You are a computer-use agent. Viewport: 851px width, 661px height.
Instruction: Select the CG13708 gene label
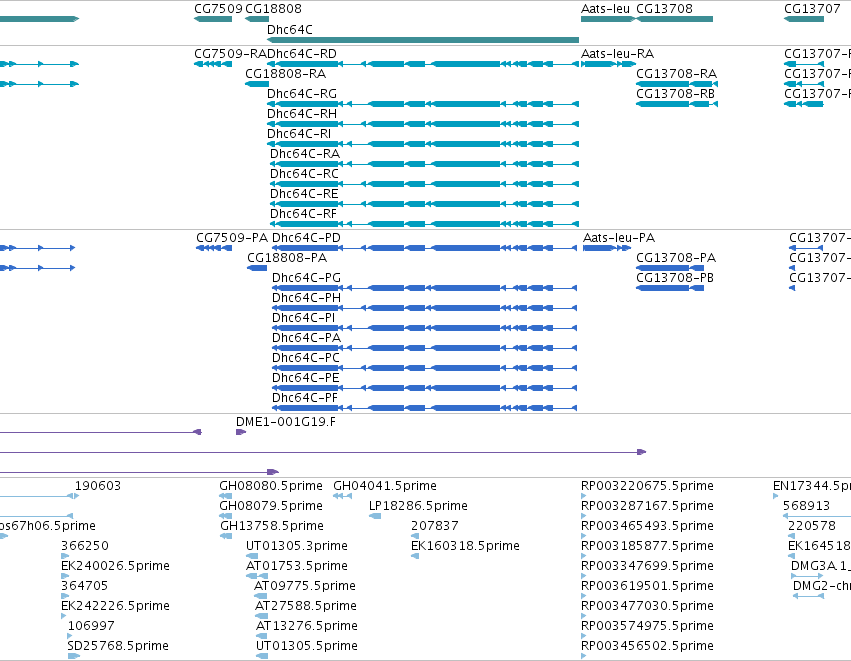tap(664, 9)
